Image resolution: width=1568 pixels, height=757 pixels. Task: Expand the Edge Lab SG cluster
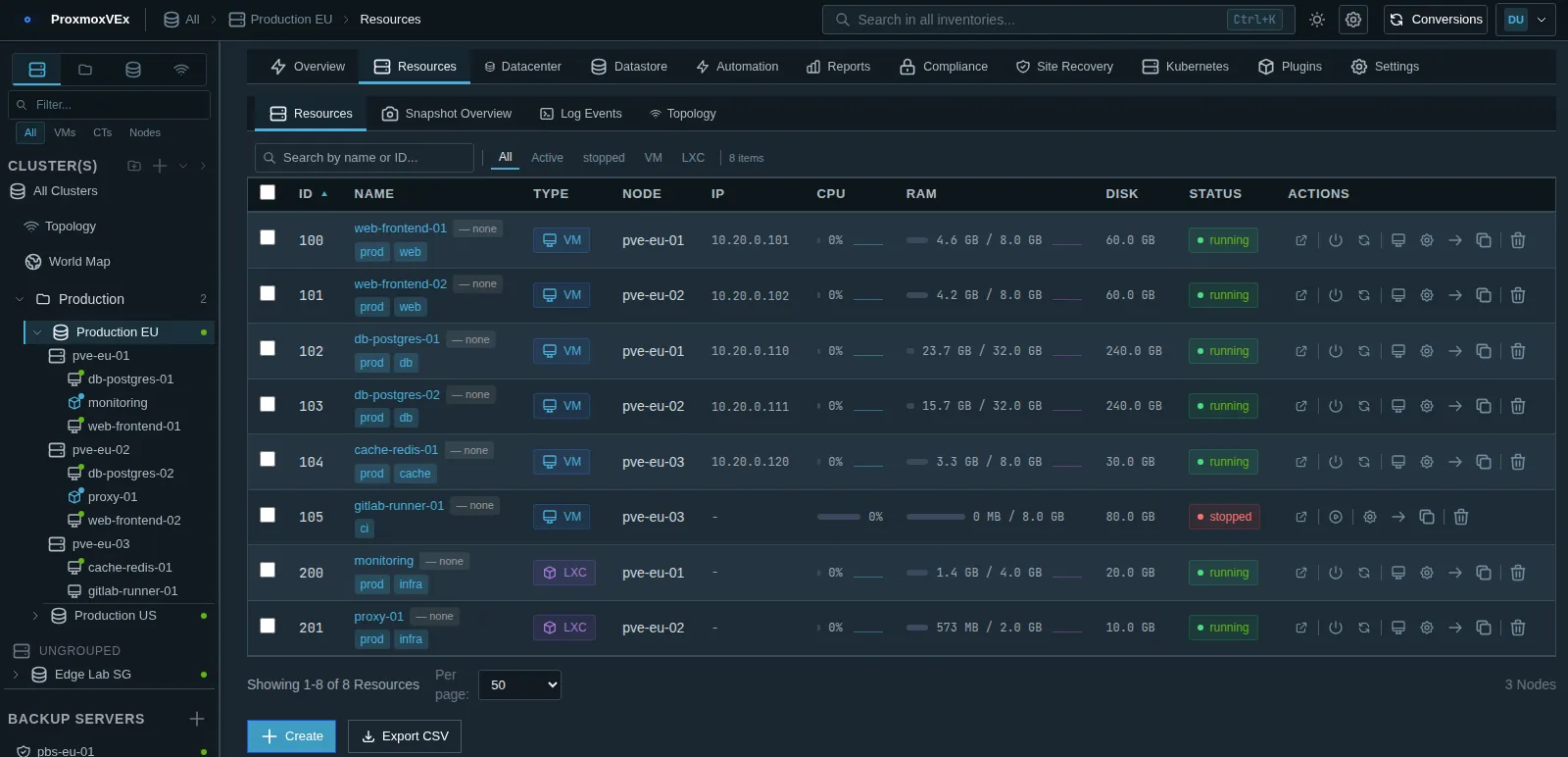pos(16,675)
